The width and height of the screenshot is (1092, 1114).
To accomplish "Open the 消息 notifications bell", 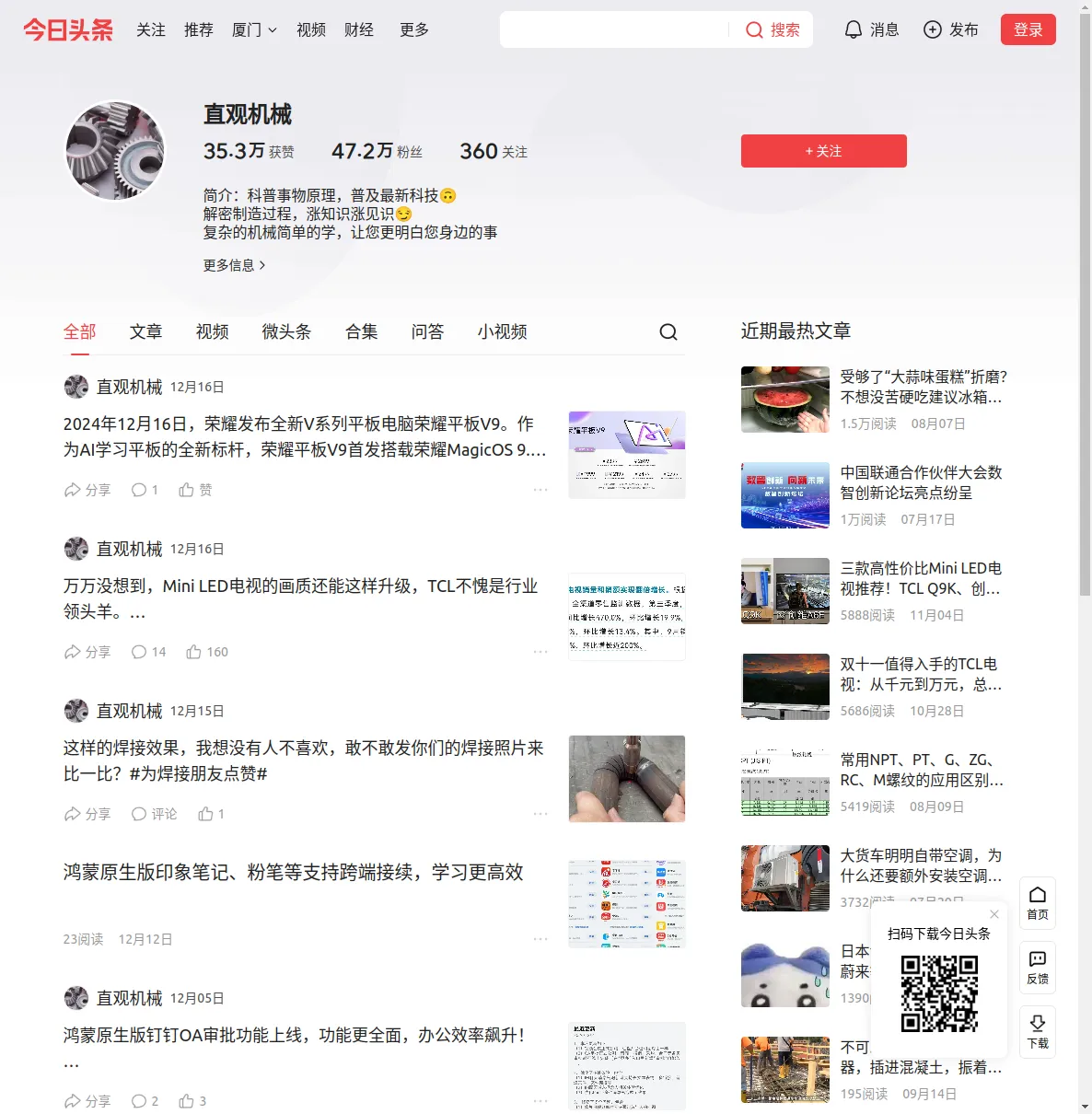I will point(871,29).
